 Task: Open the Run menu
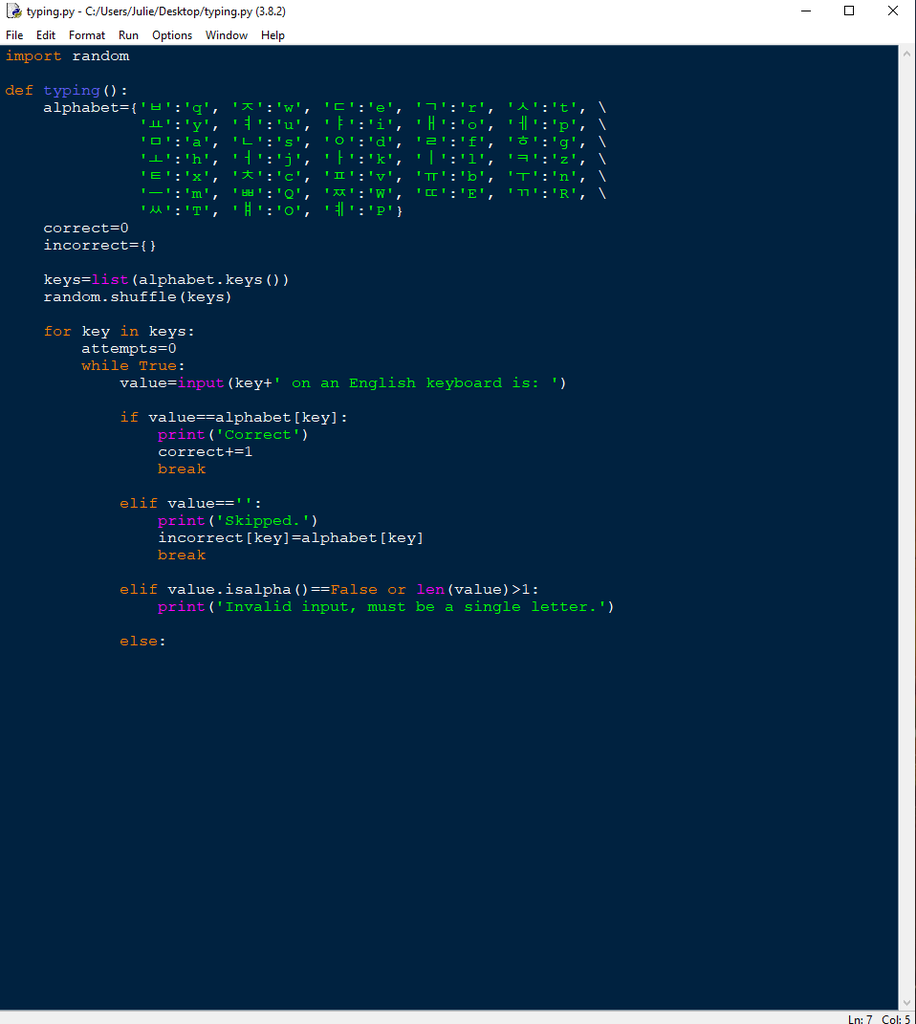tap(128, 35)
